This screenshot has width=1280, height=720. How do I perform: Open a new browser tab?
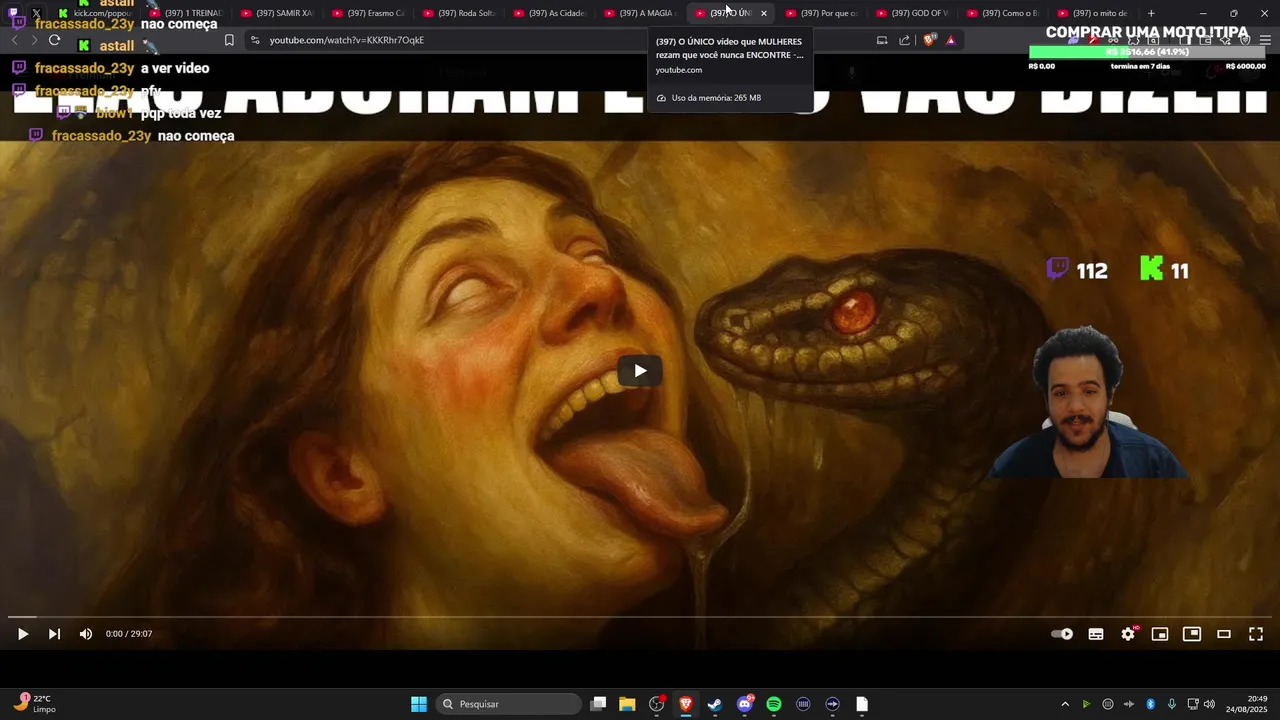(1151, 13)
